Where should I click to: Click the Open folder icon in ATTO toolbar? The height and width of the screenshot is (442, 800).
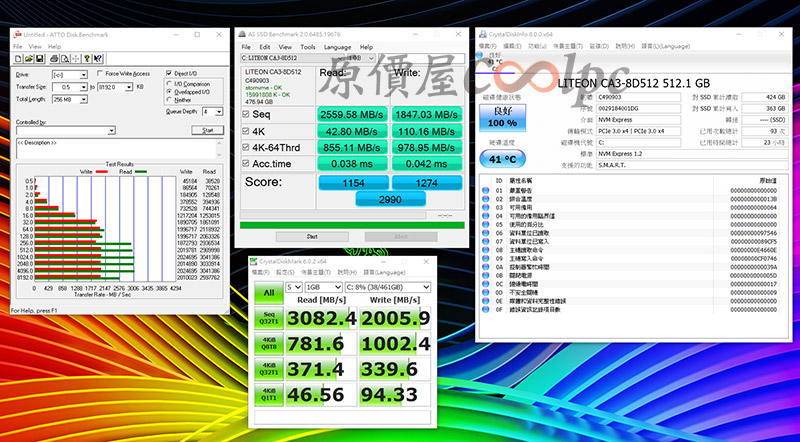click(x=29, y=59)
